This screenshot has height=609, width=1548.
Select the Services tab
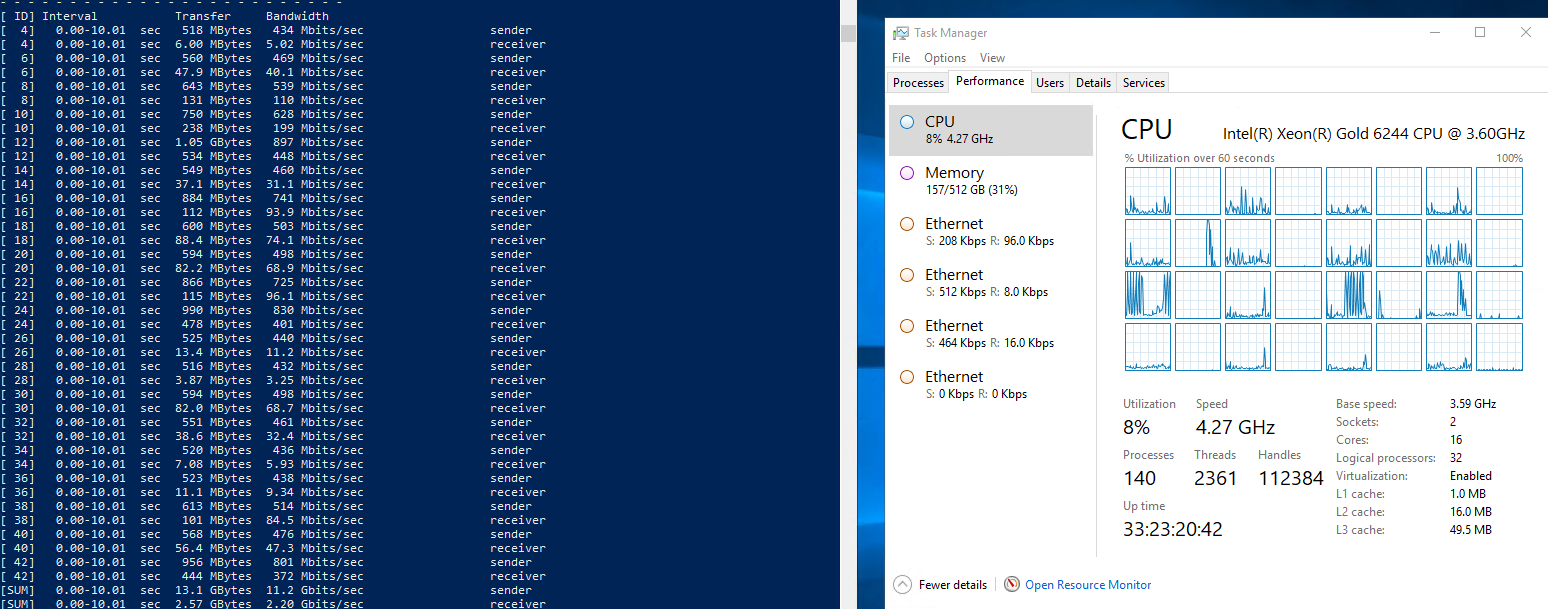tap(1143, 83)
